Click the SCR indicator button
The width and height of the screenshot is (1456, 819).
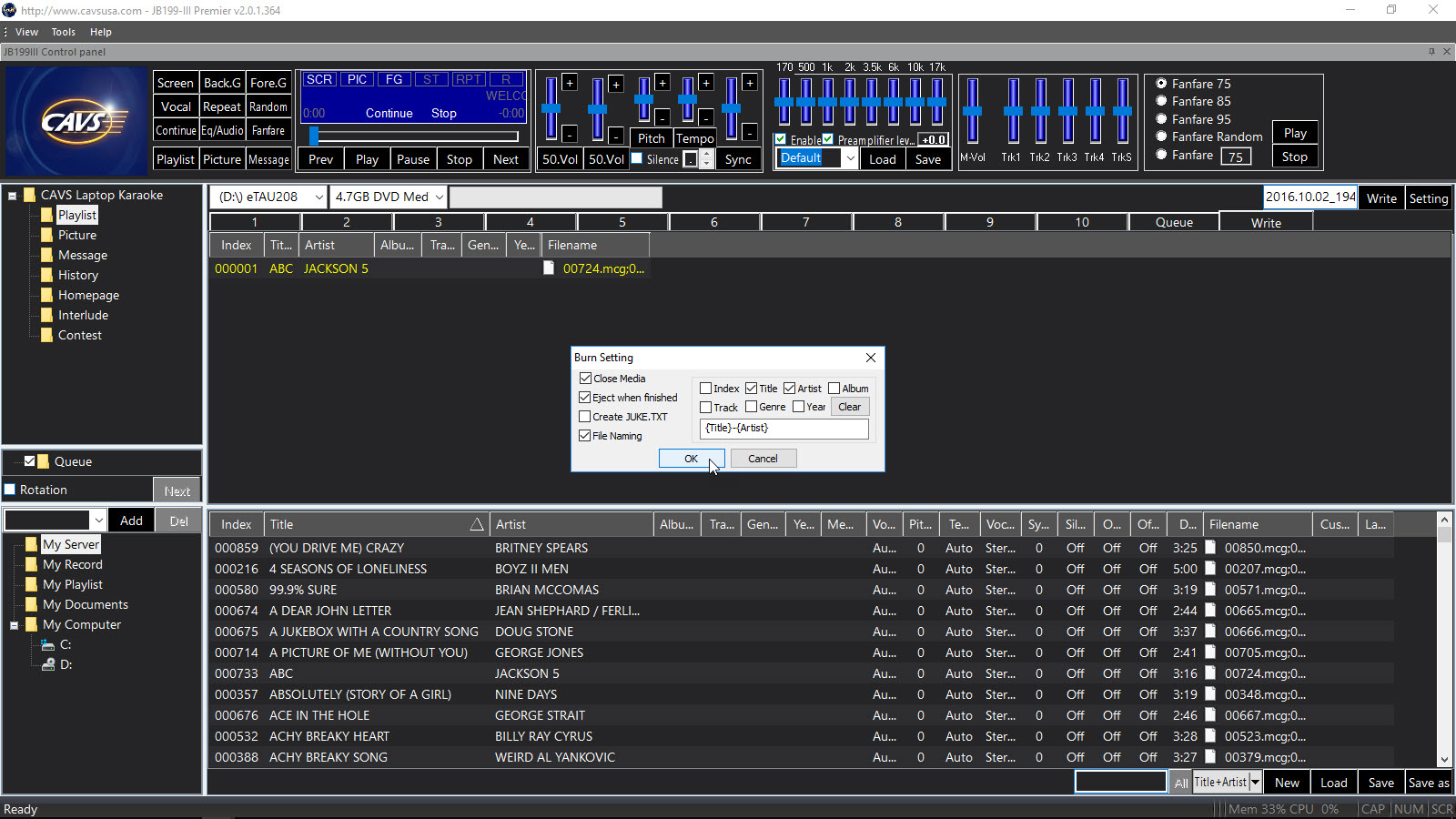[x=319, y=80]
